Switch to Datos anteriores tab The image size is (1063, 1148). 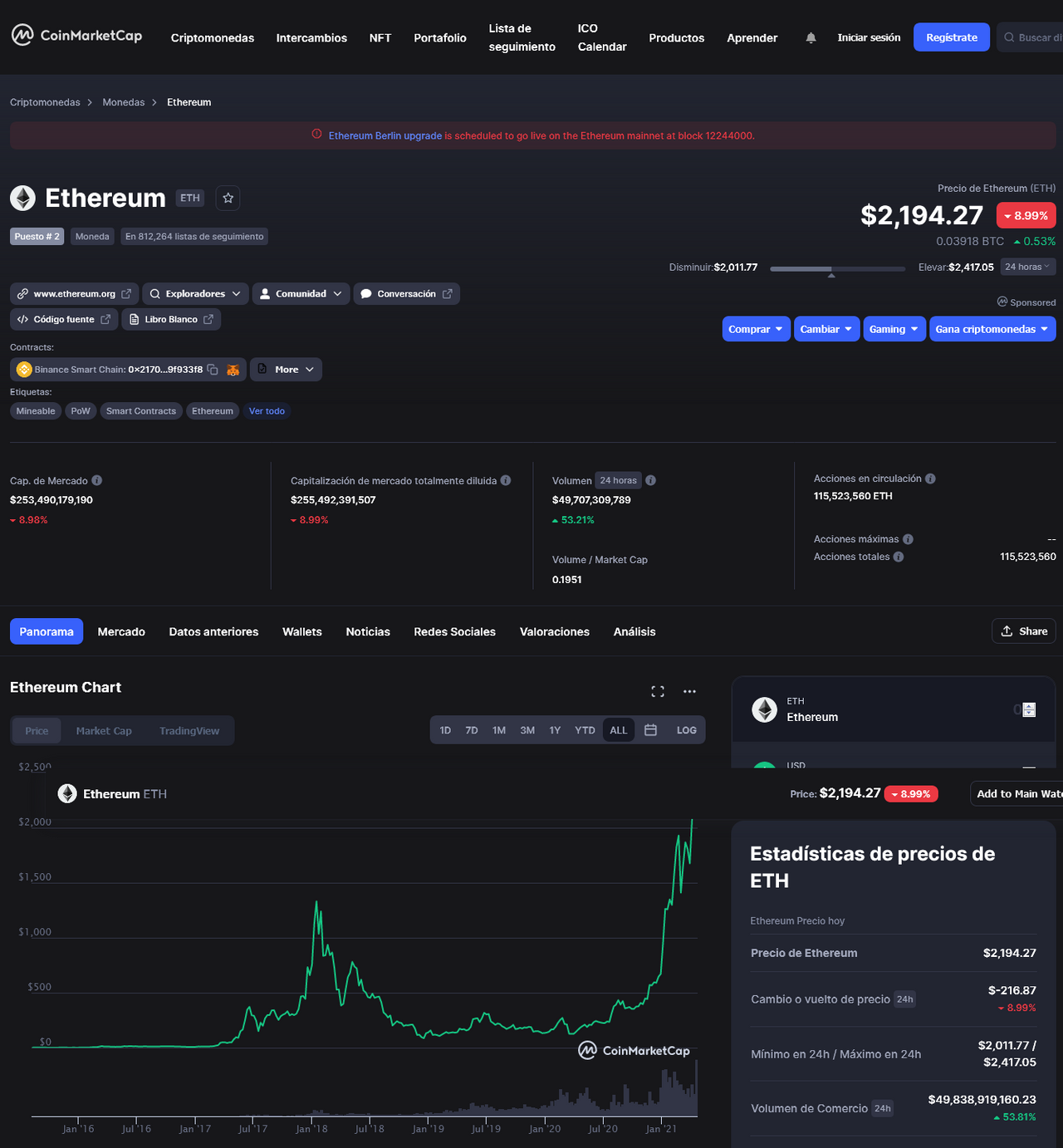[x=213, y=631]
